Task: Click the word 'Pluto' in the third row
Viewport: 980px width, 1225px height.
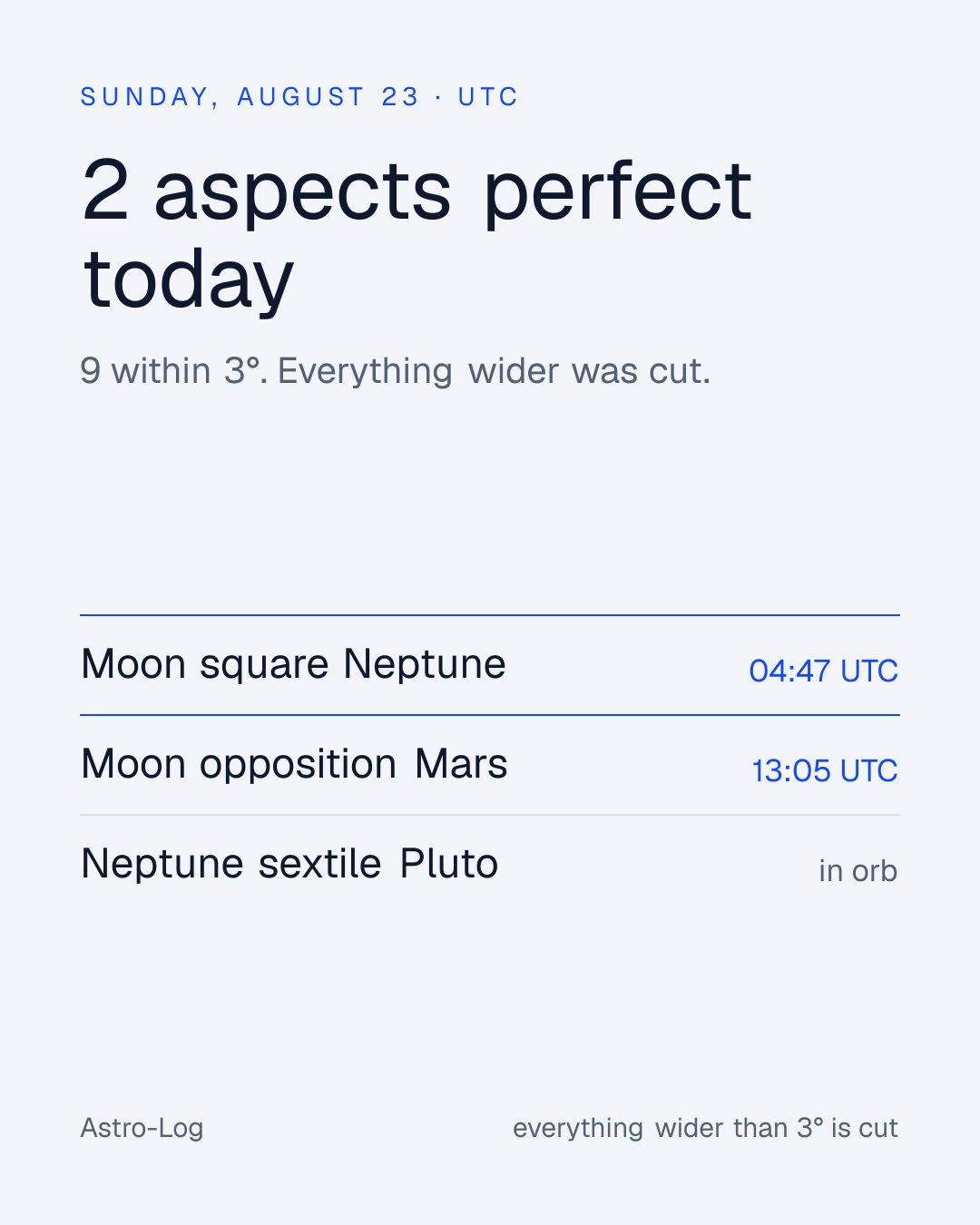Action: pyautogui.click(x=449, y=863)
